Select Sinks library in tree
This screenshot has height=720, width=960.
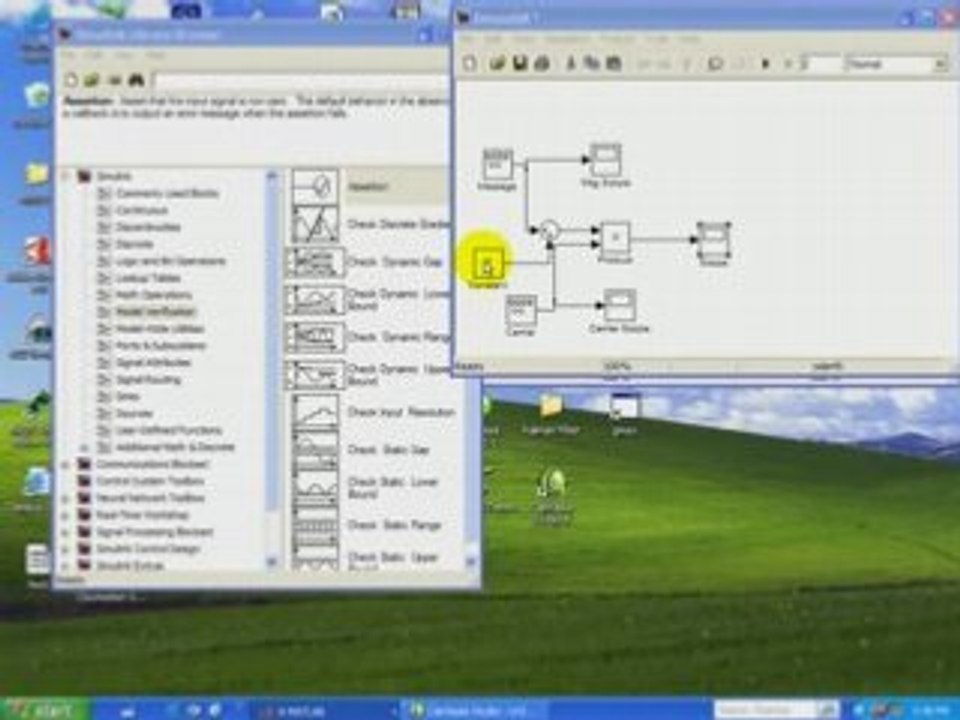click(128, 397)
